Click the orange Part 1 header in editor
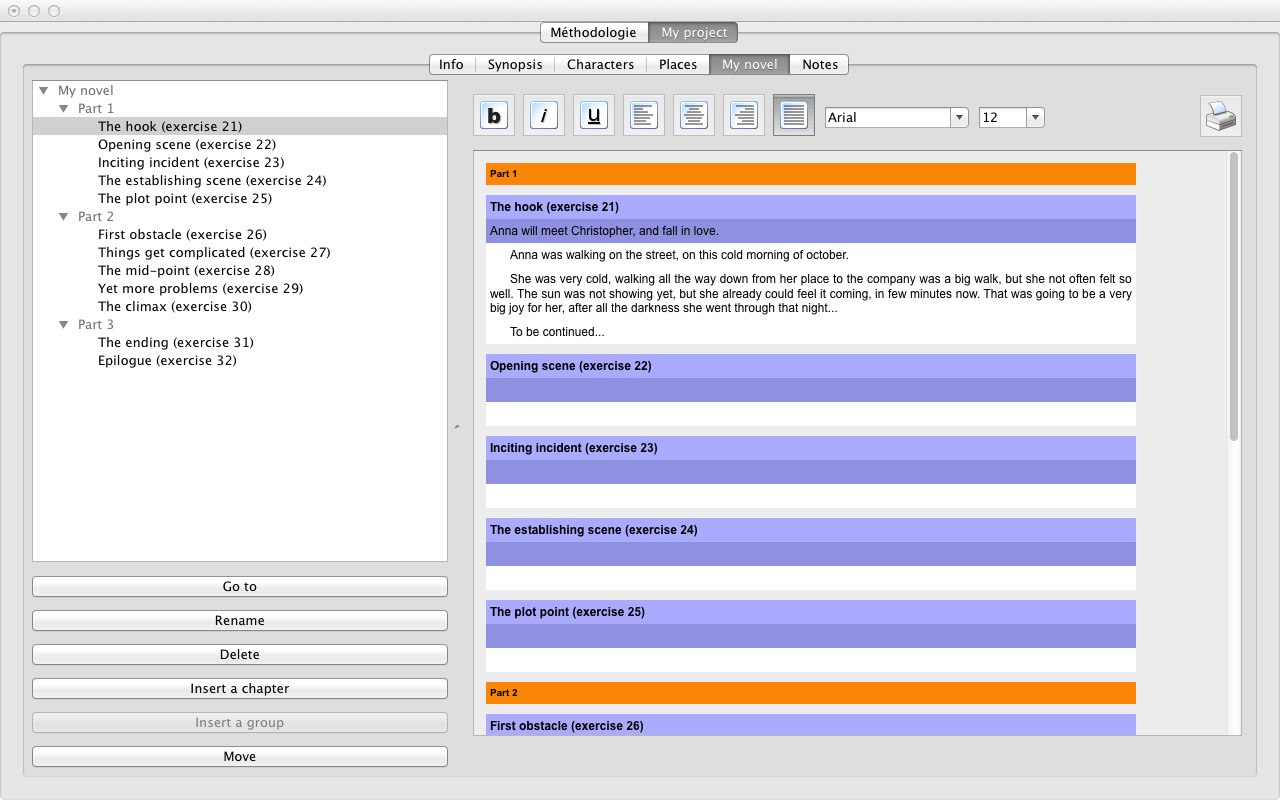 pos(811,174)
